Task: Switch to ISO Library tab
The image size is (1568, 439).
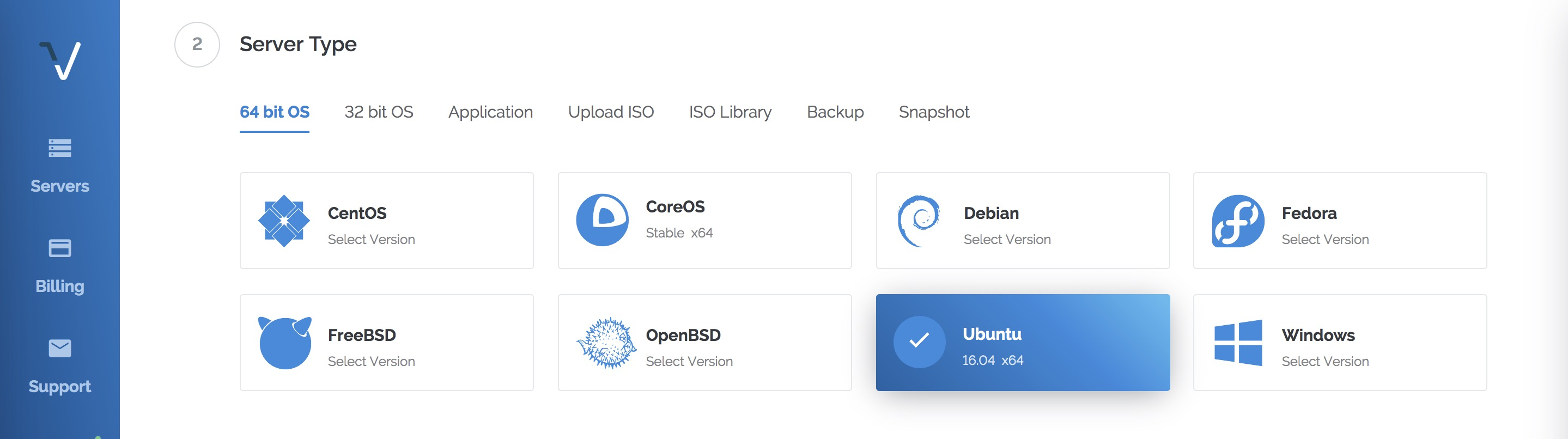Action: point(730,112)
